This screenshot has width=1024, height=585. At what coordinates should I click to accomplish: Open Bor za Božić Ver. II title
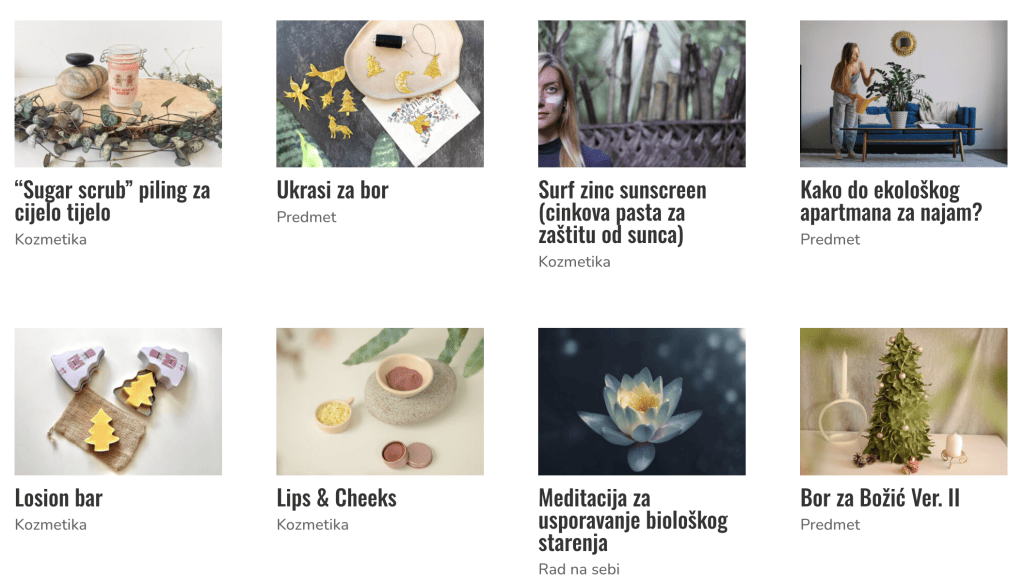[x=880, y=498]
